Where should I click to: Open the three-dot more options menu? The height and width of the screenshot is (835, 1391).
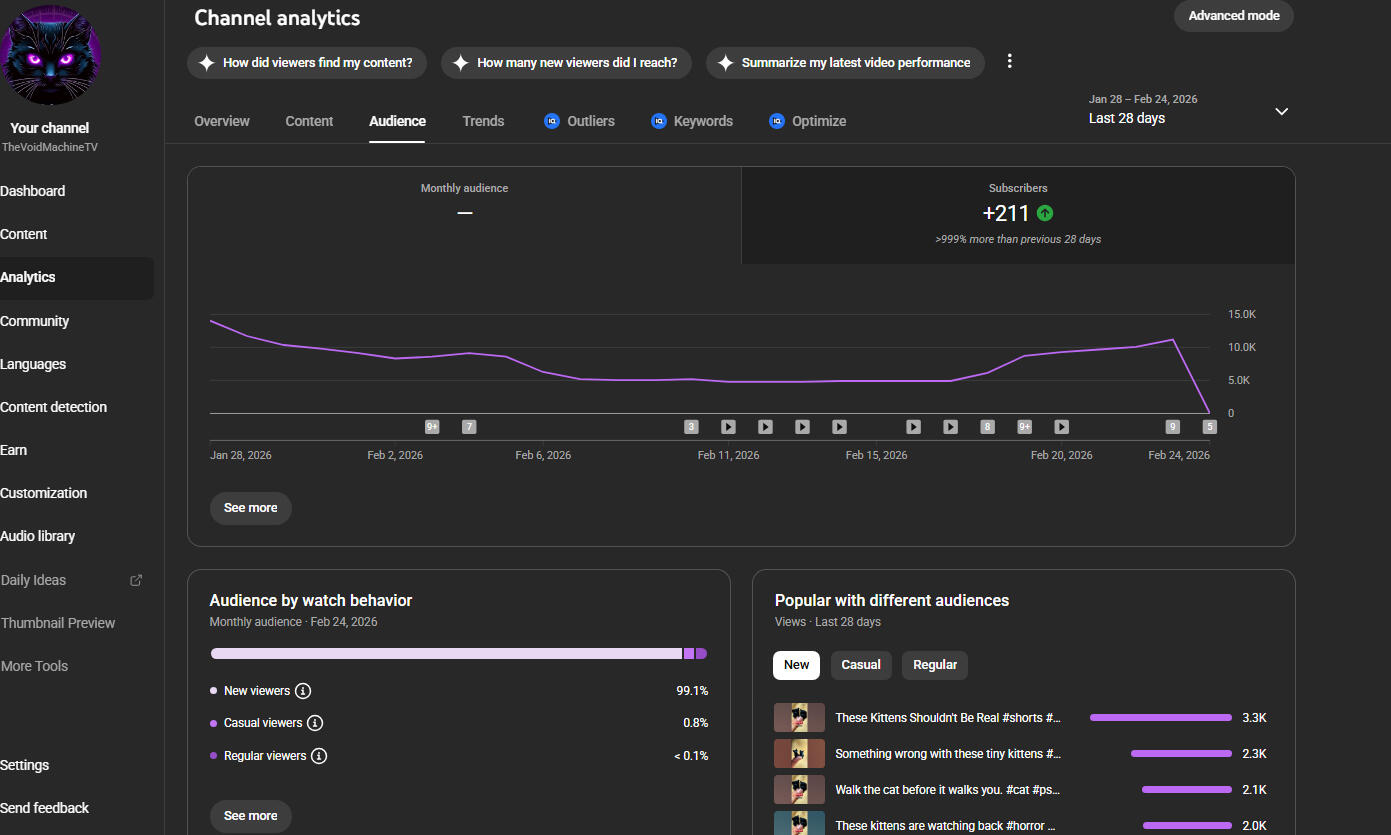1009,62
